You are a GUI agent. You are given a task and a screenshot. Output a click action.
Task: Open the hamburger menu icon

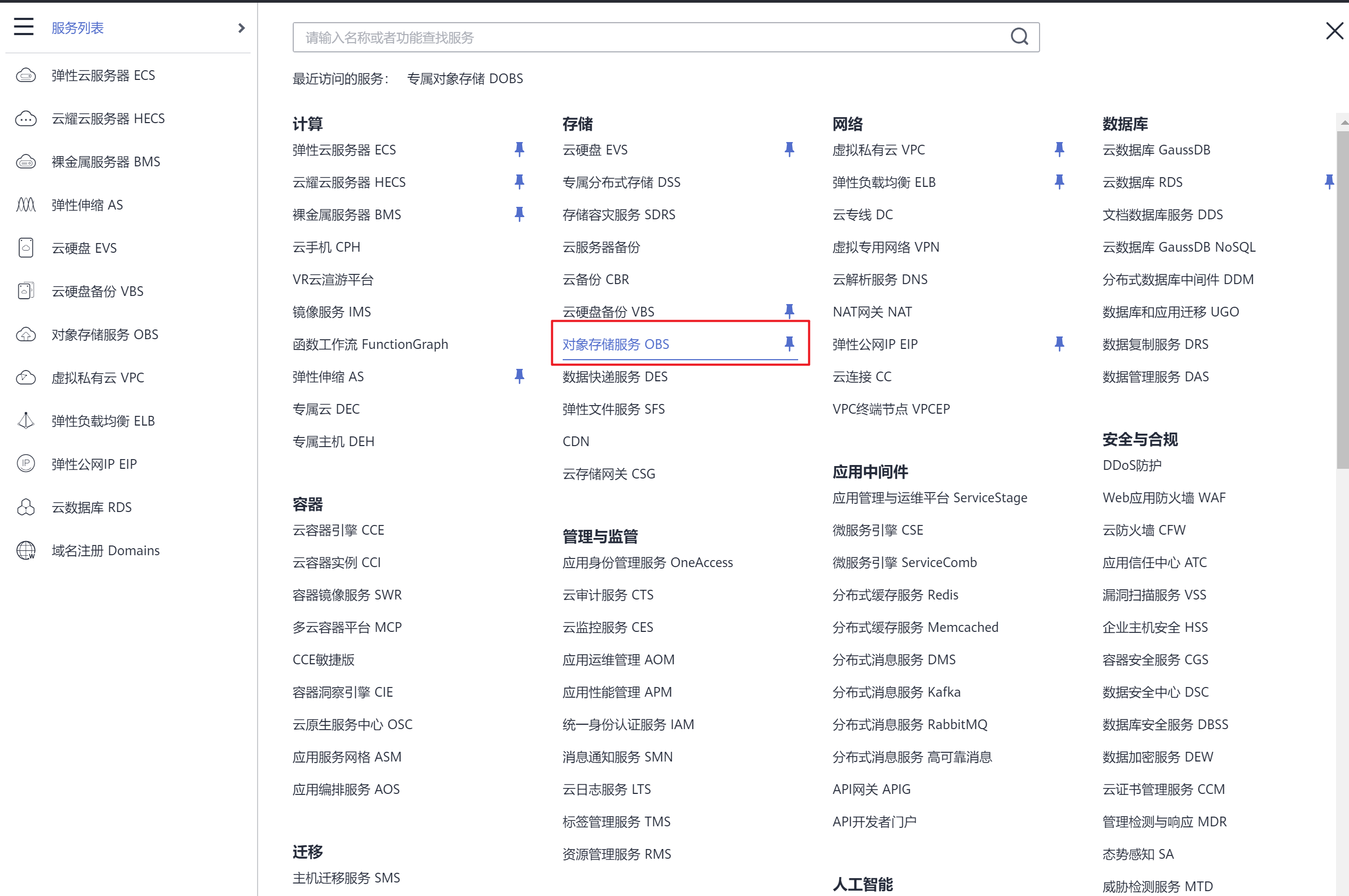point(23,27)
